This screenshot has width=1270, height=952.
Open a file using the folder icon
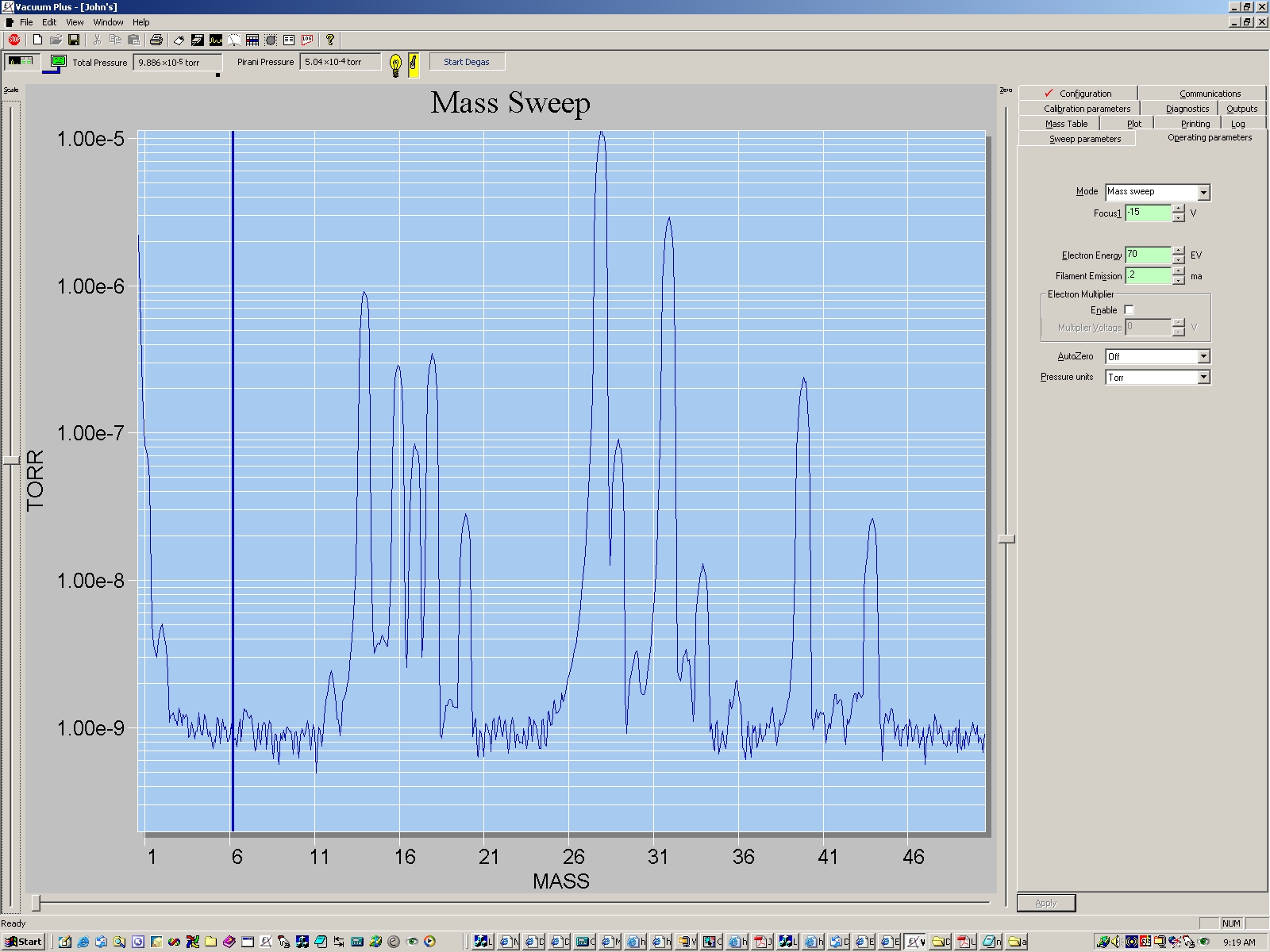point(56,40)
